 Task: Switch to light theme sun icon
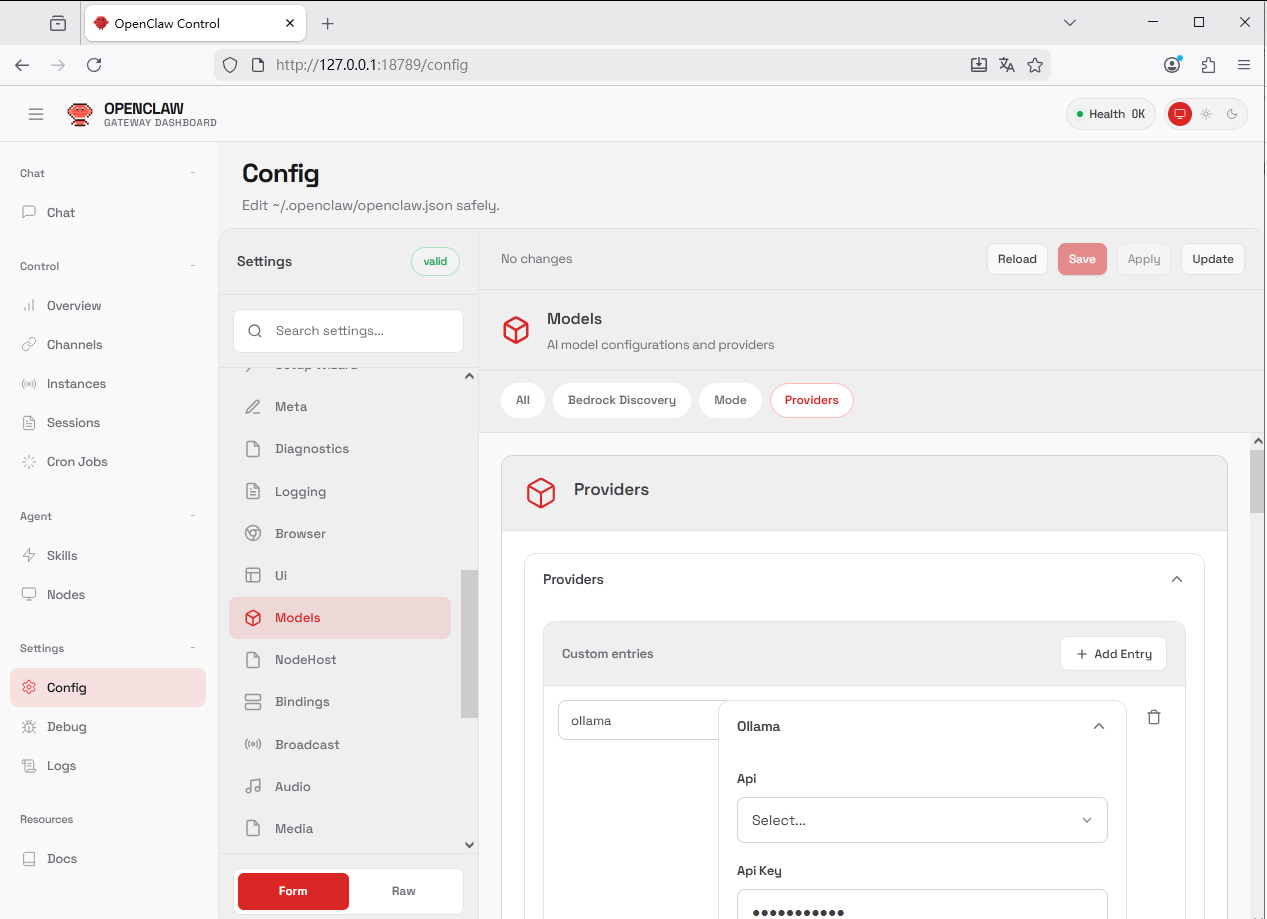(1206, 114)
